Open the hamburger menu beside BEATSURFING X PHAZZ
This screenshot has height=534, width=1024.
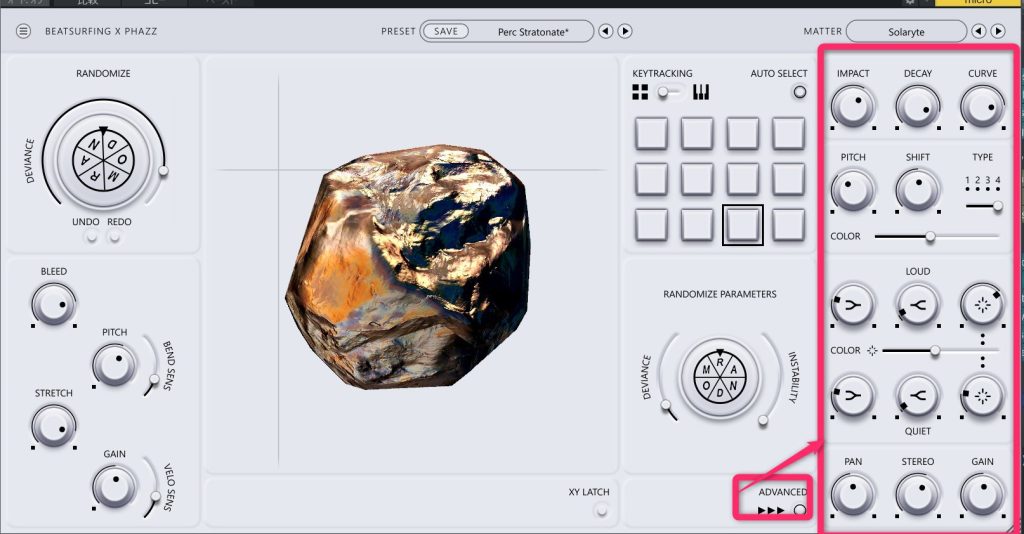pos(24,32)
